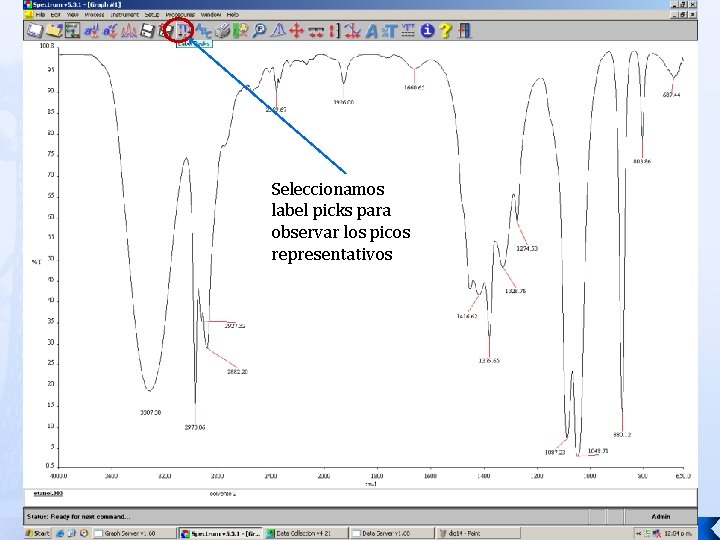Click the status bar Ready message
This screenshot has width=720, height=540.
(x=79, y=517)
